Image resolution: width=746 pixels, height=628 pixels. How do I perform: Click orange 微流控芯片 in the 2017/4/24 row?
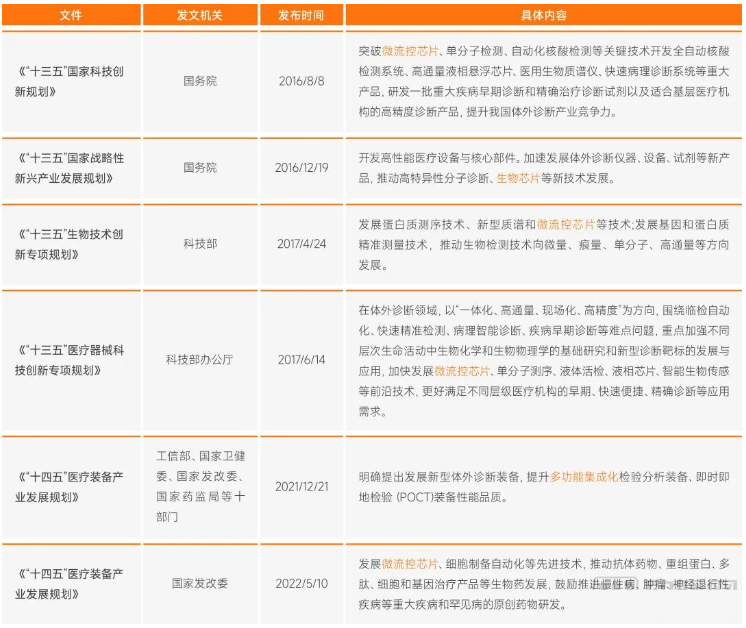click(x=565, y=225)
